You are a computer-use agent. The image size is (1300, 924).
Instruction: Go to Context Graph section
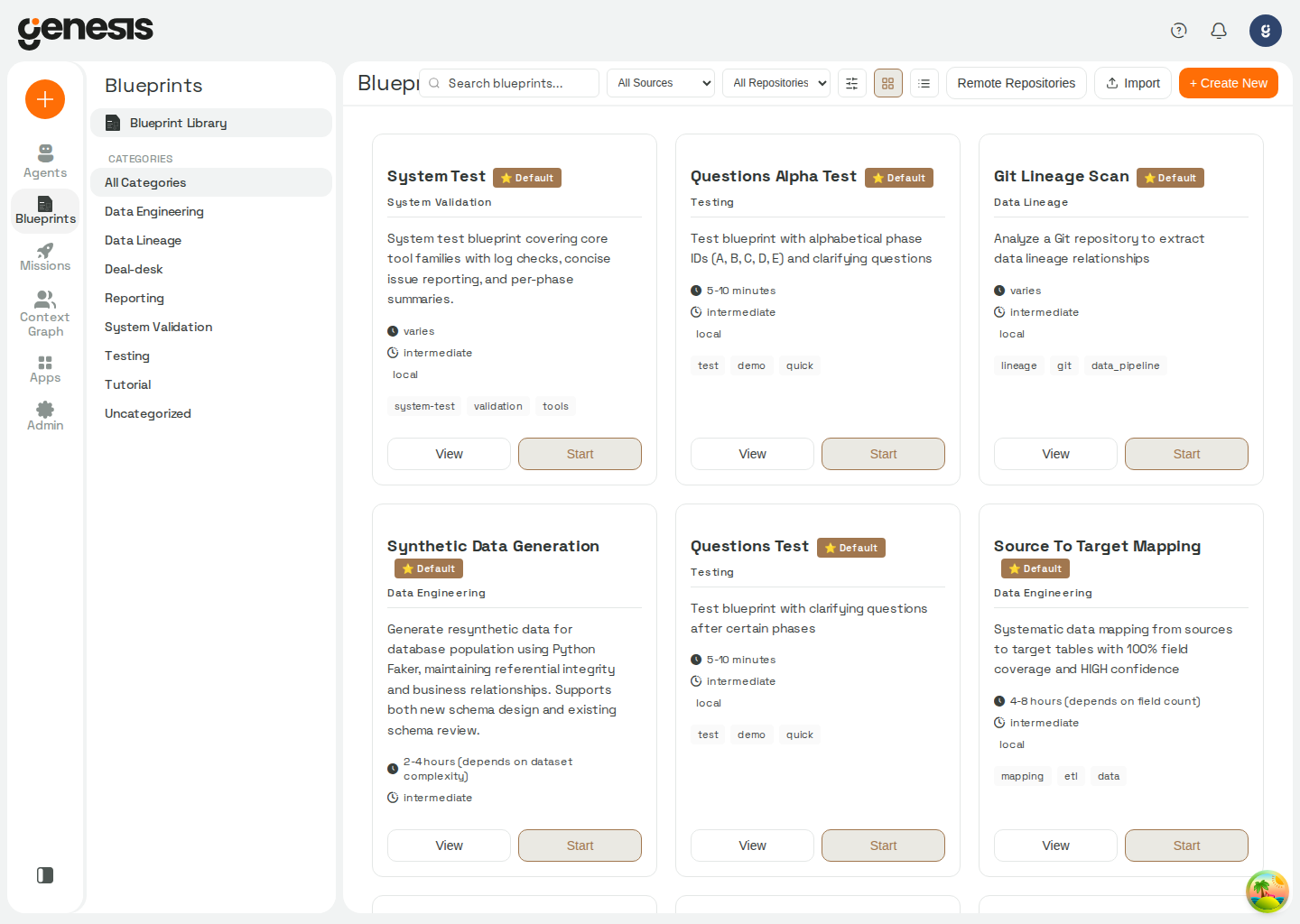45,314
